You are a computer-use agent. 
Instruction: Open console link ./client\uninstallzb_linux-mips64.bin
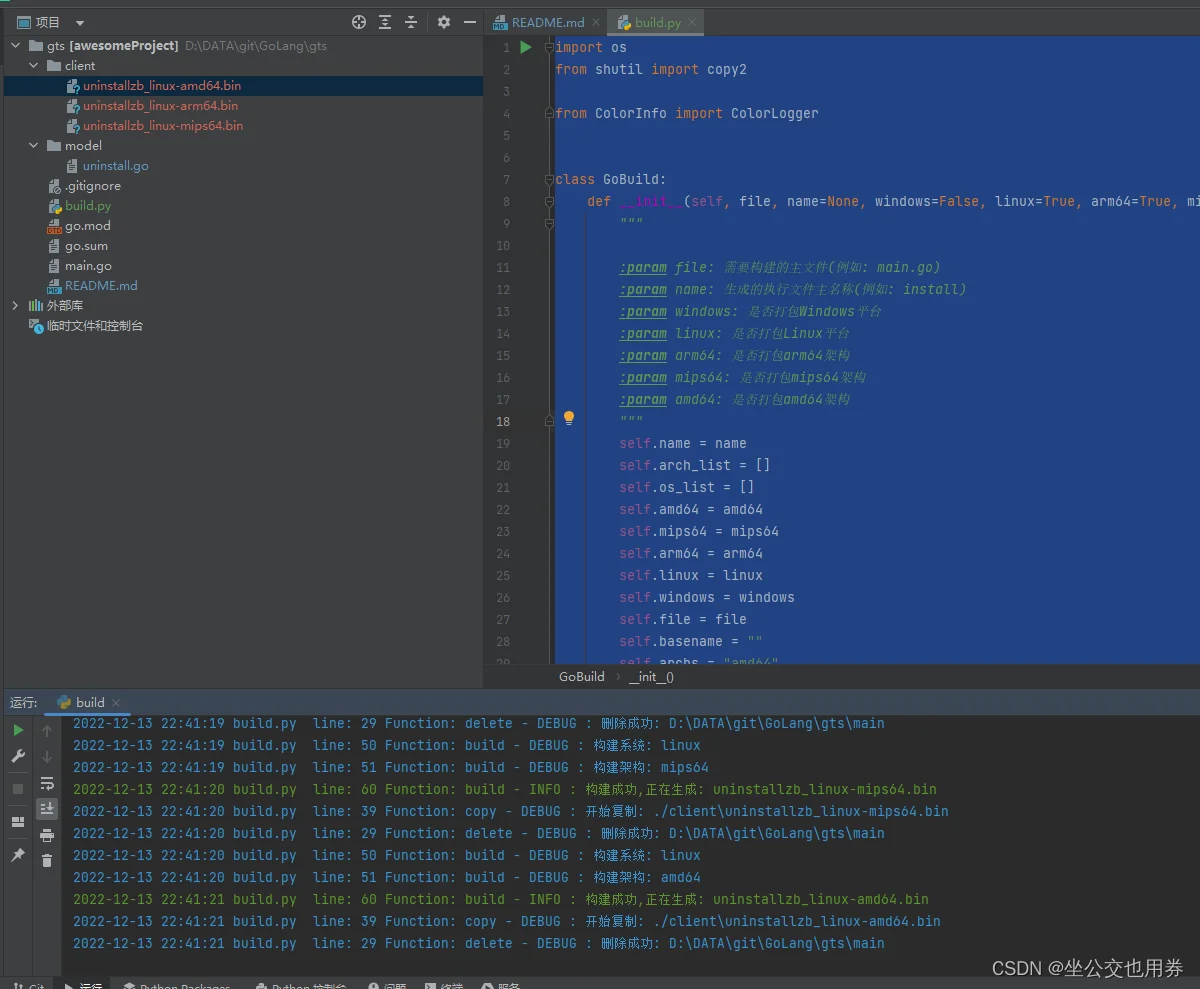click(x=800, y=811)
